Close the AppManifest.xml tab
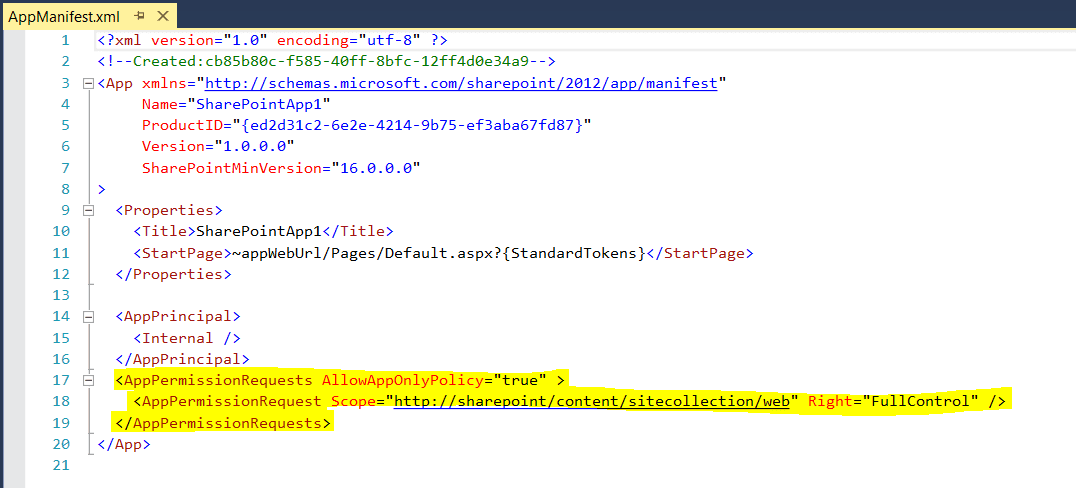Screen dimensions: 1076x488 pos(163,15)
